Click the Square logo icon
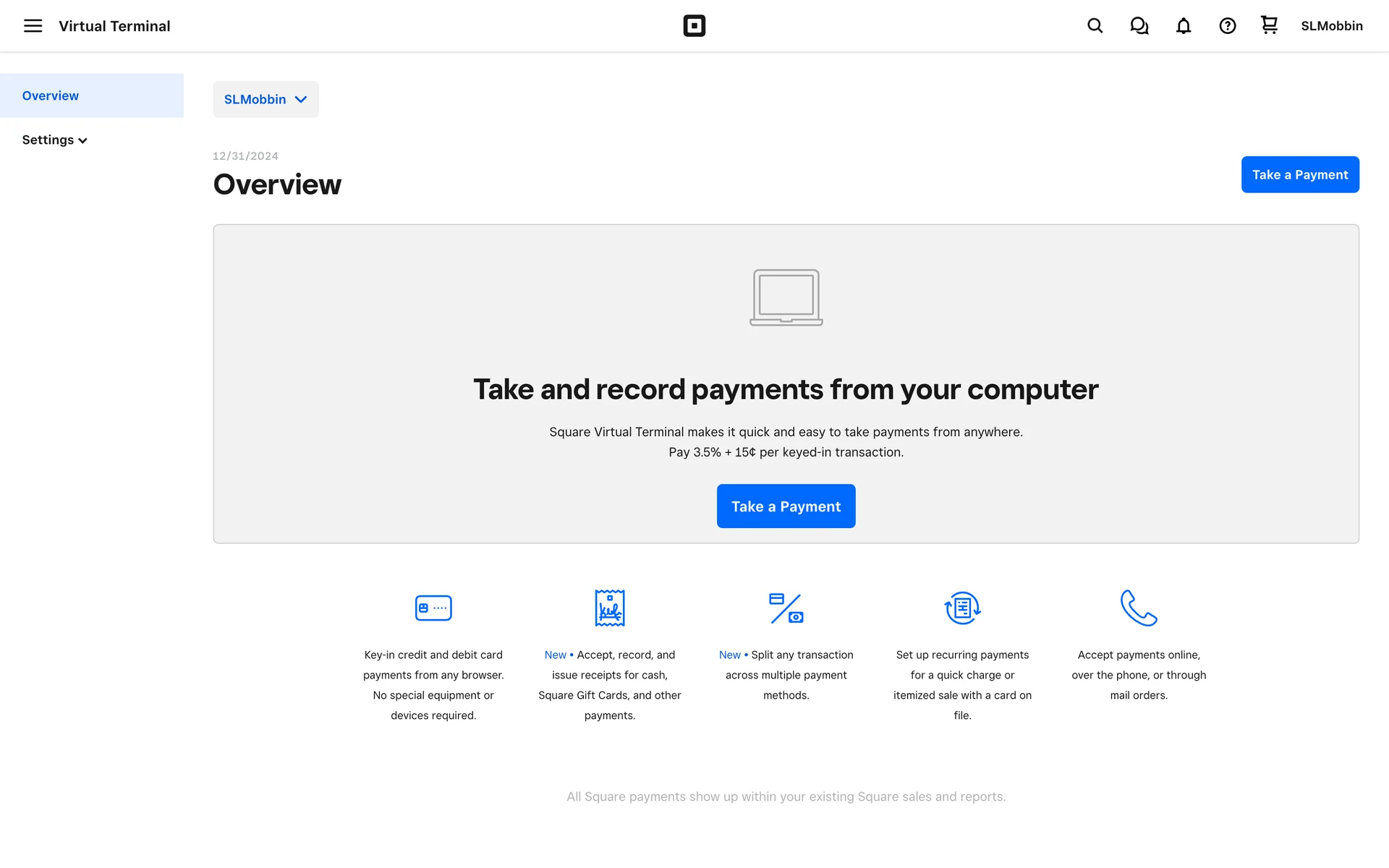This screenshot has width=1389, height=868. pyautogui.click(x=694, y=26)
